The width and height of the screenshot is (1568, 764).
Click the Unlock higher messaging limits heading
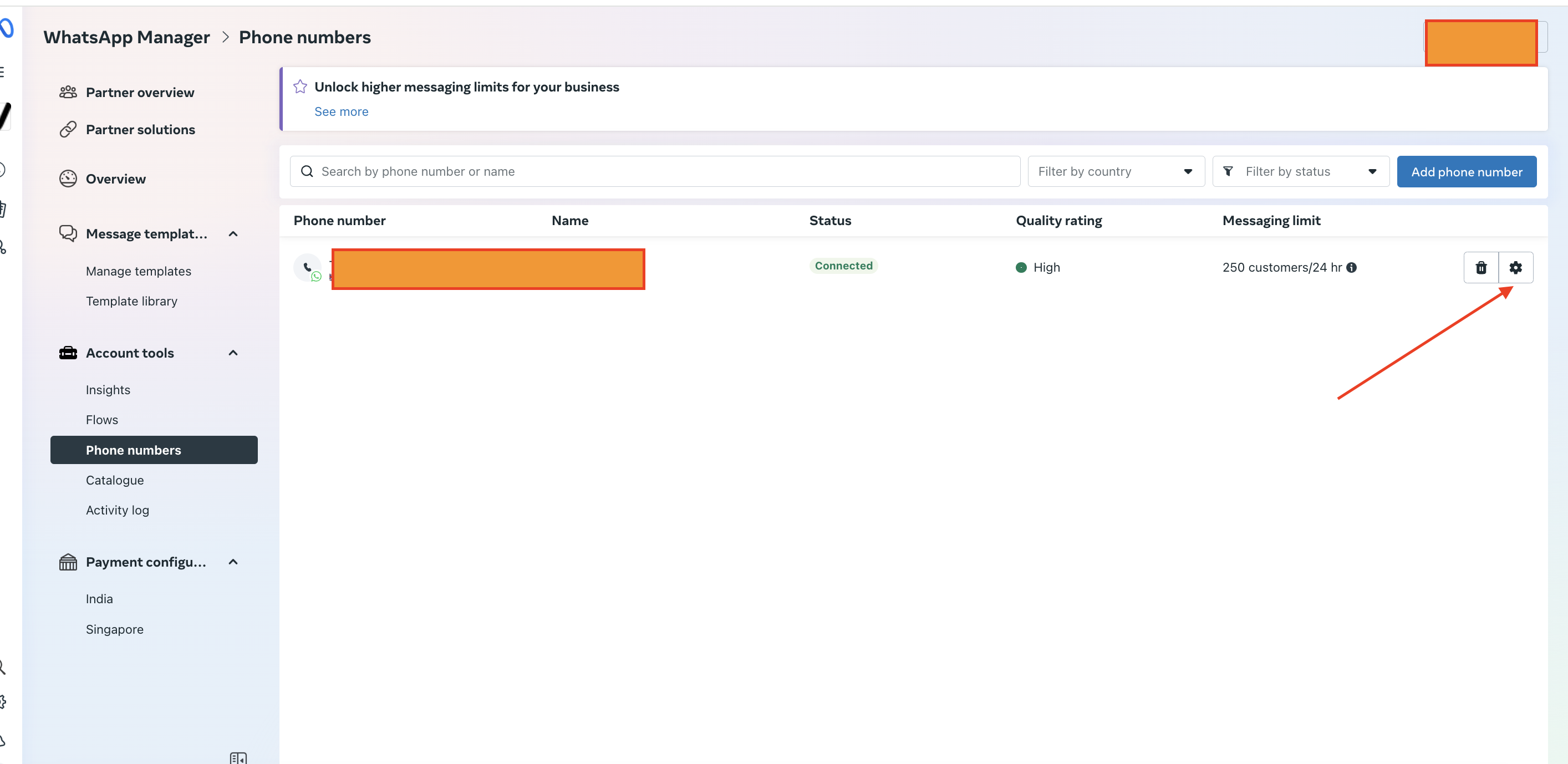pos(466,86)
